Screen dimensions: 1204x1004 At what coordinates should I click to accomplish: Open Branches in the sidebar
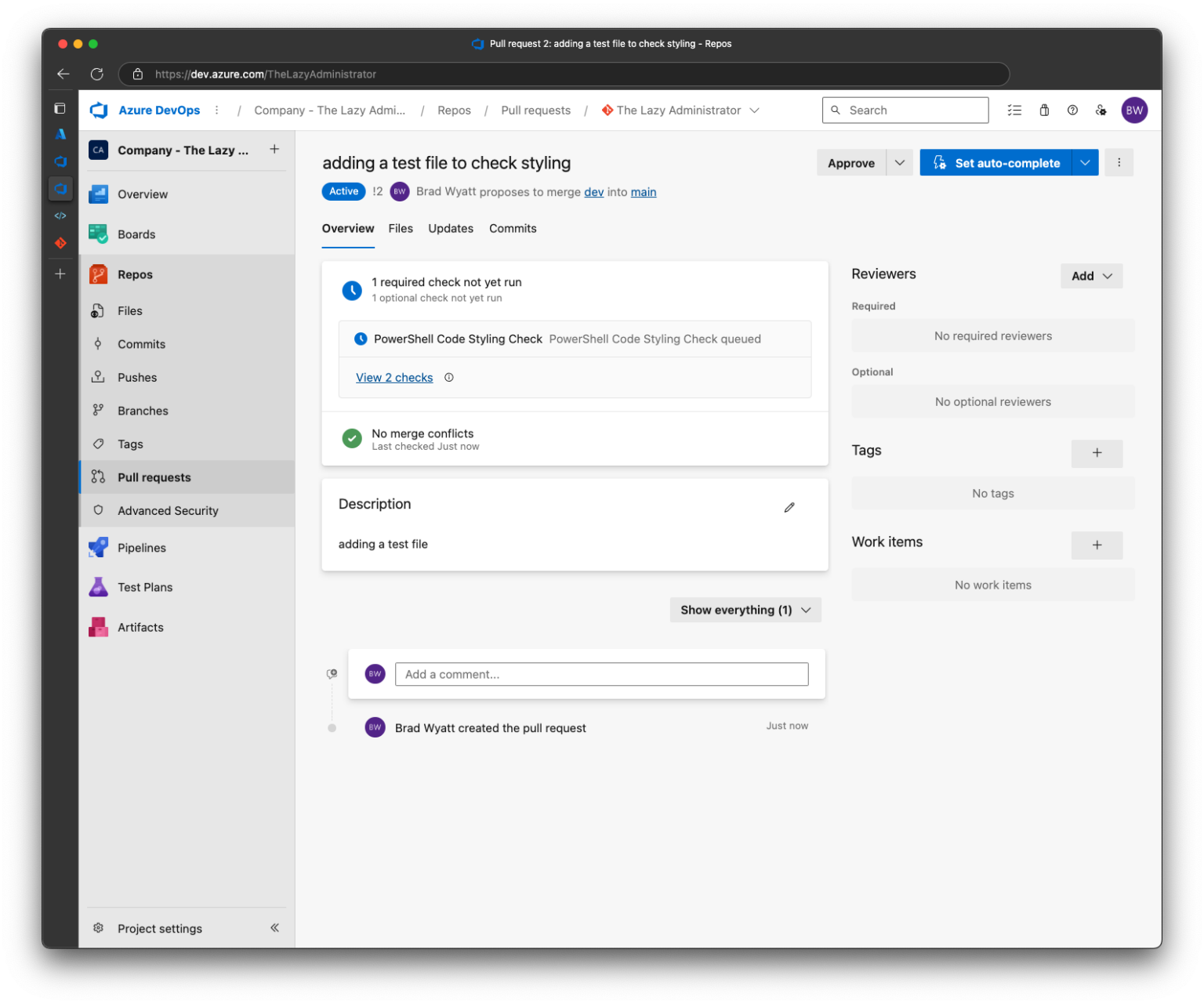click(143, 411)
